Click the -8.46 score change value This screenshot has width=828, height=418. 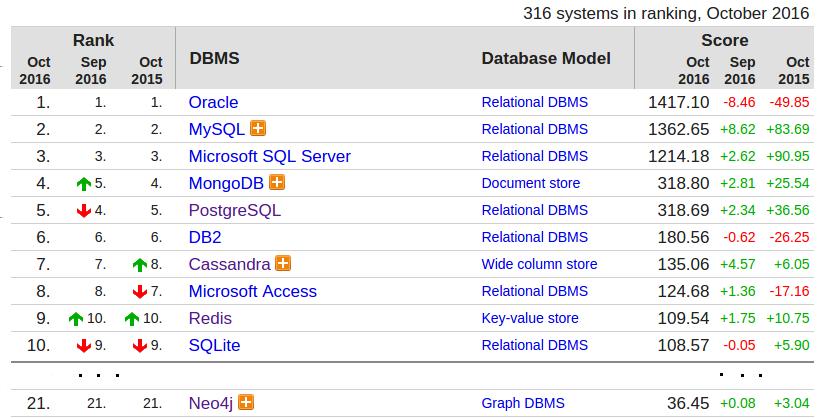739,102
